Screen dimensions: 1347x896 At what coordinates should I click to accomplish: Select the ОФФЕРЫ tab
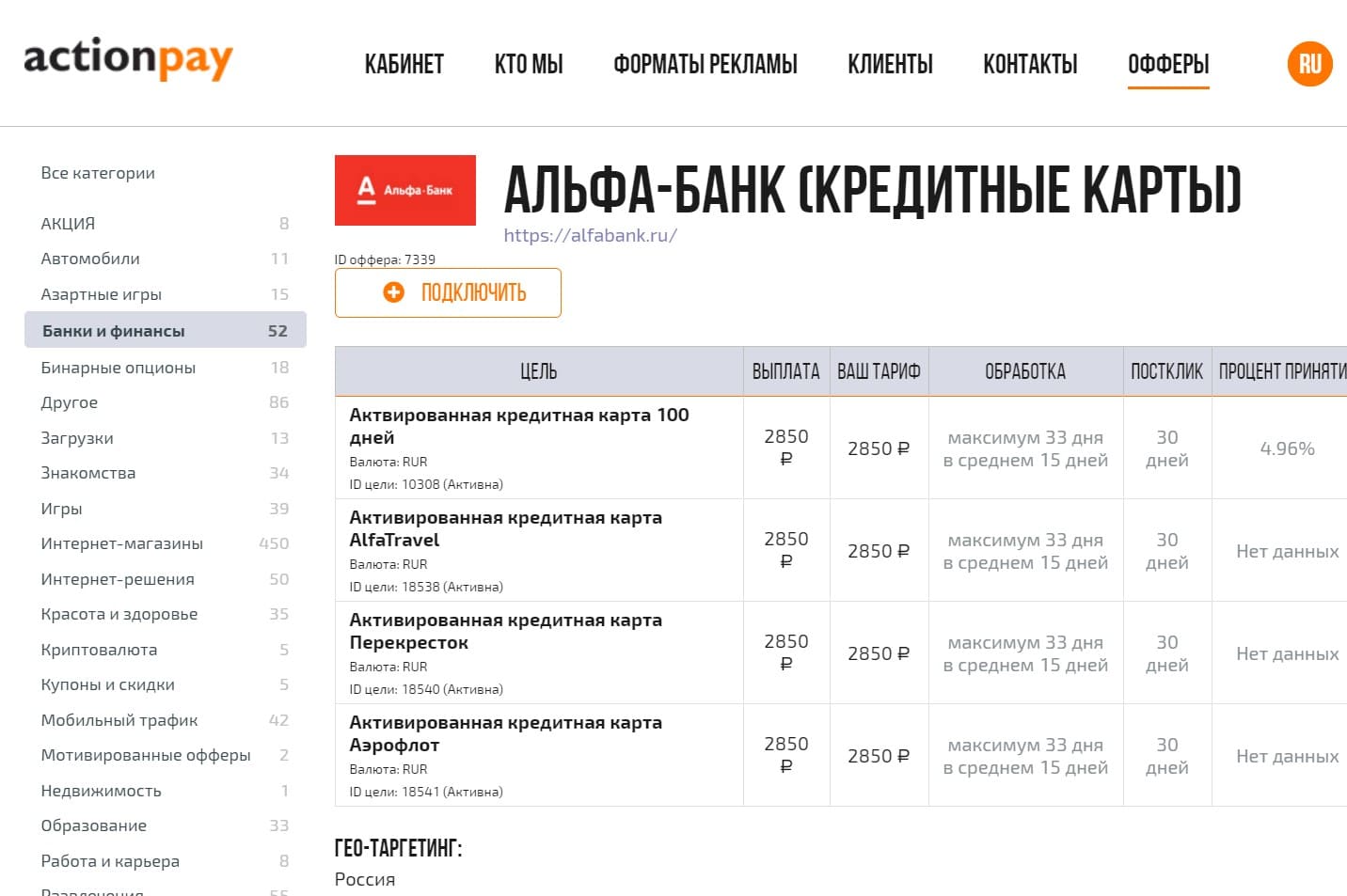[x=1168, y=64]
